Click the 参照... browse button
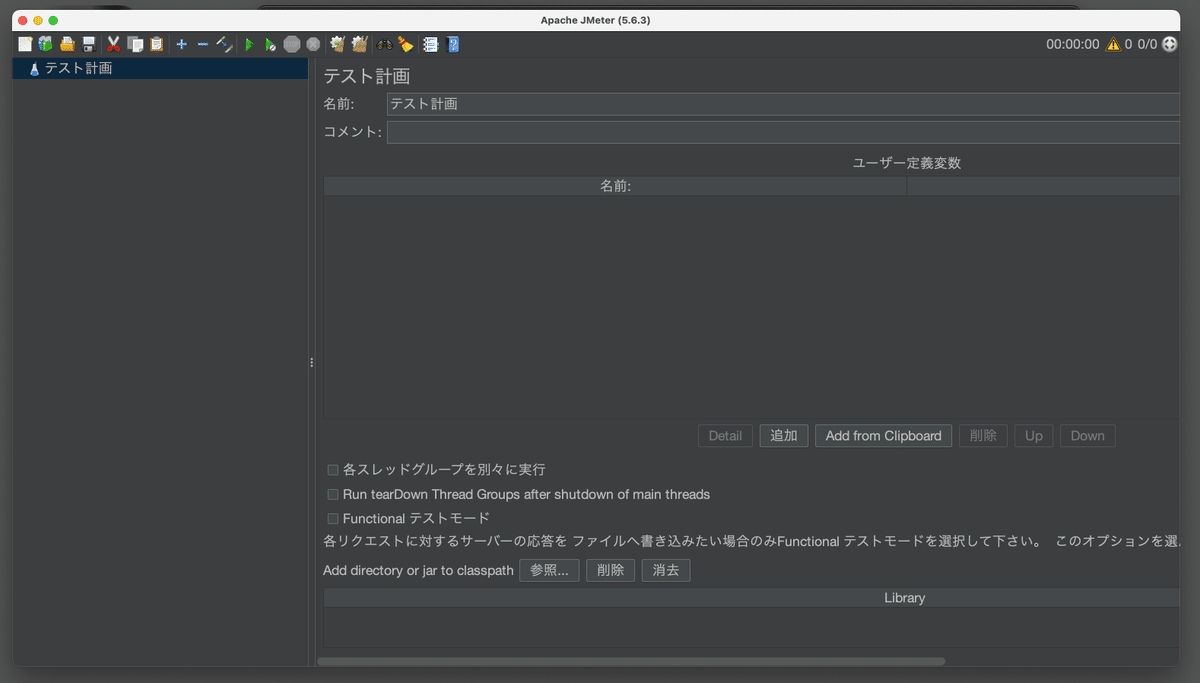 549,570
